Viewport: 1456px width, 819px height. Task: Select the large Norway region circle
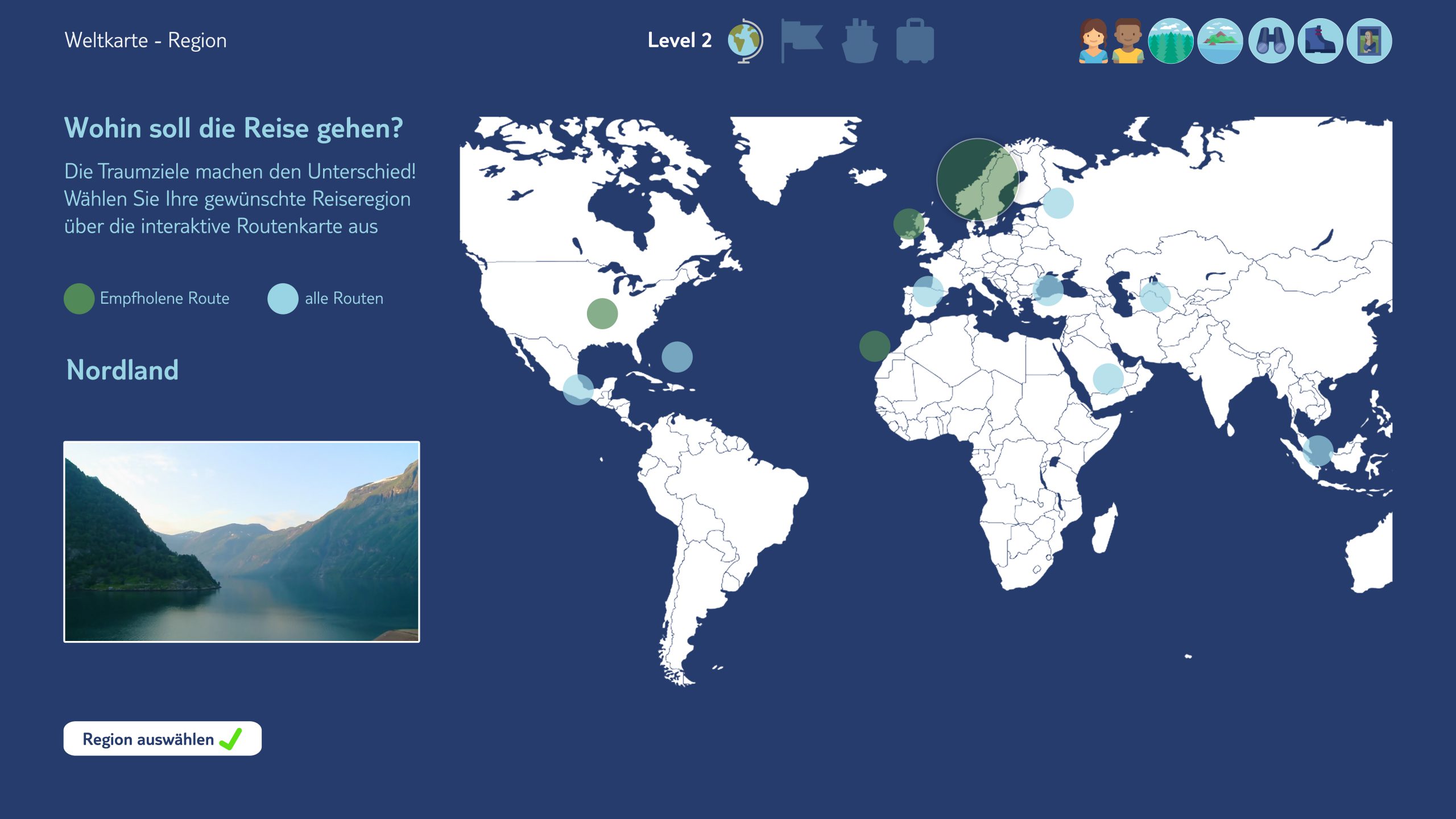pyautogui.click(x=978, y=179)
